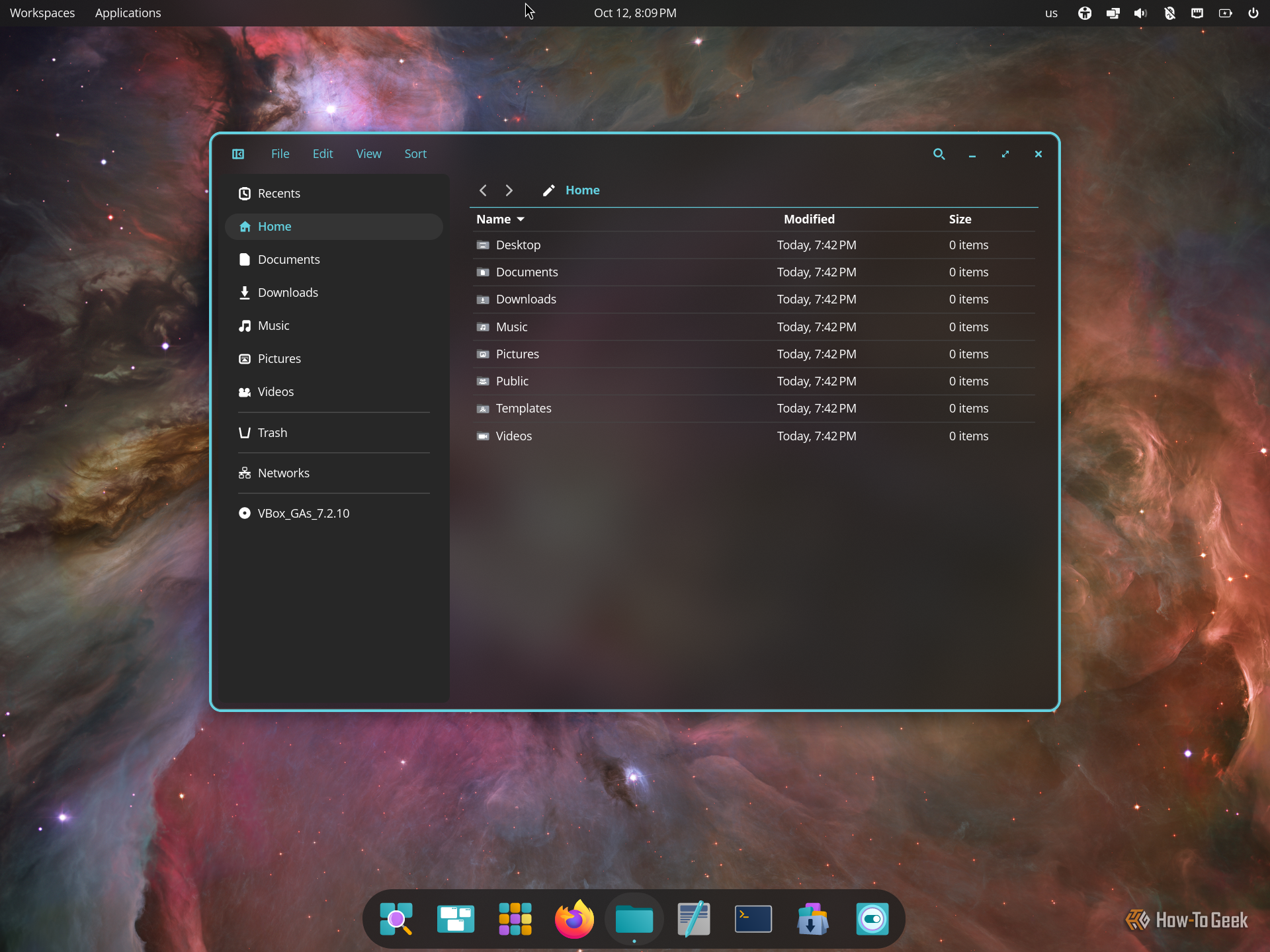Launch Firefox from the dock

(574, 919)
